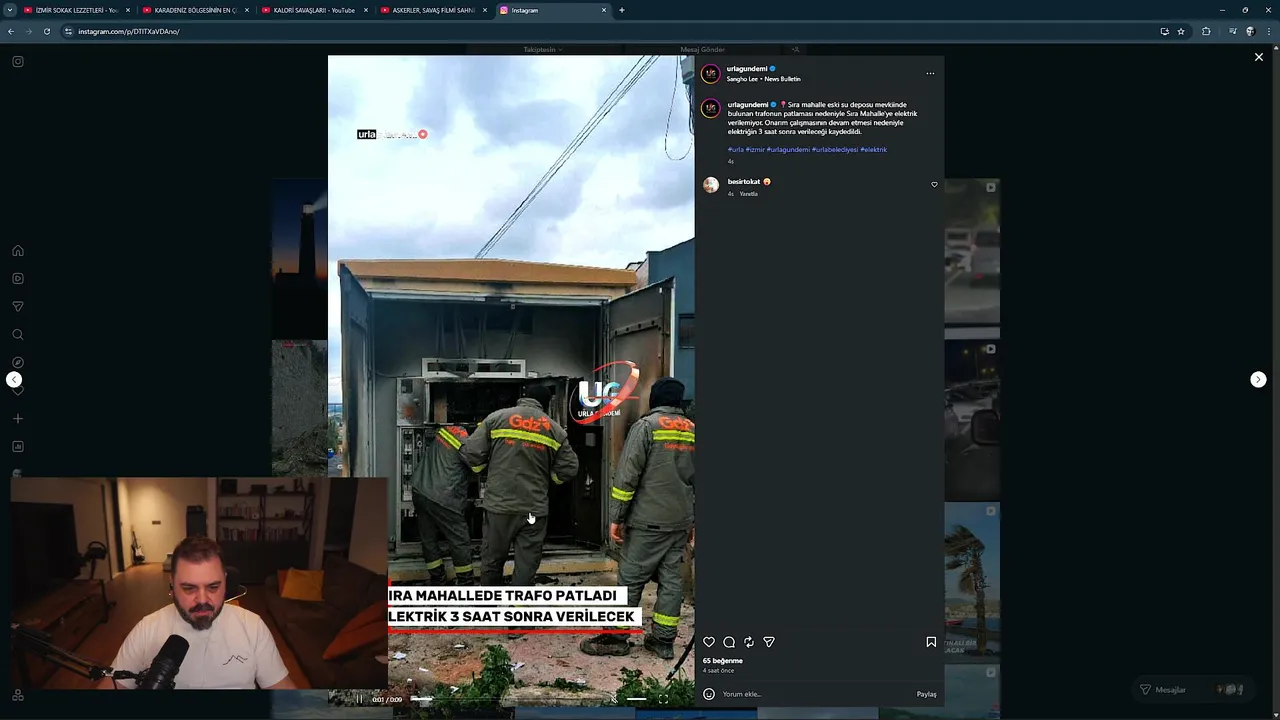Click Paylaş to post comment
This screenshot has height=720, width=1280.
coord(926,694)
